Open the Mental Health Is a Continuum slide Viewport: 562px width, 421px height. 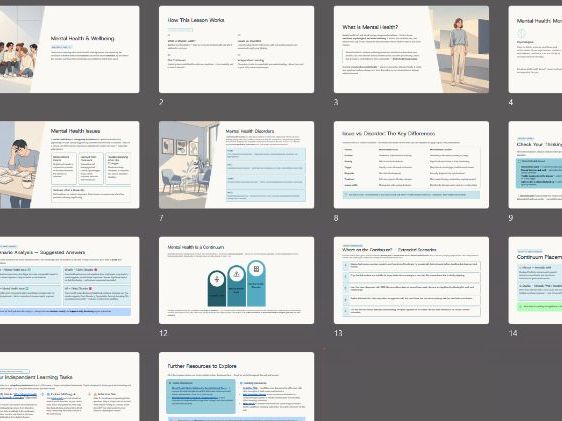(237, 281)
